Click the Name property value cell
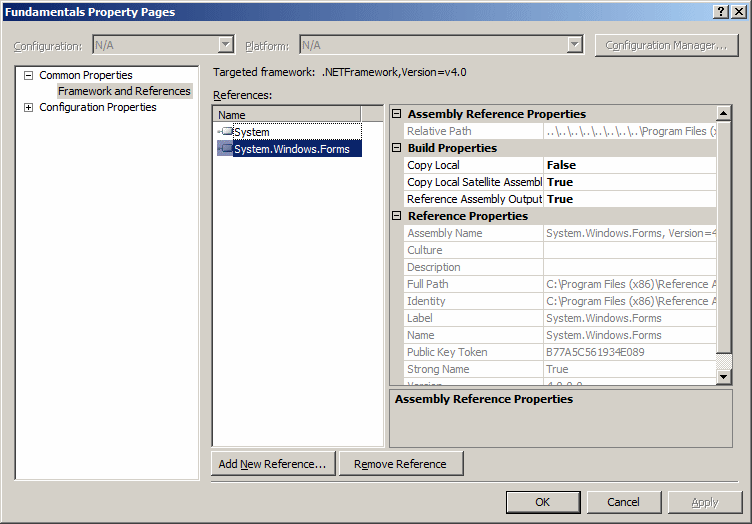 point(630,335)
